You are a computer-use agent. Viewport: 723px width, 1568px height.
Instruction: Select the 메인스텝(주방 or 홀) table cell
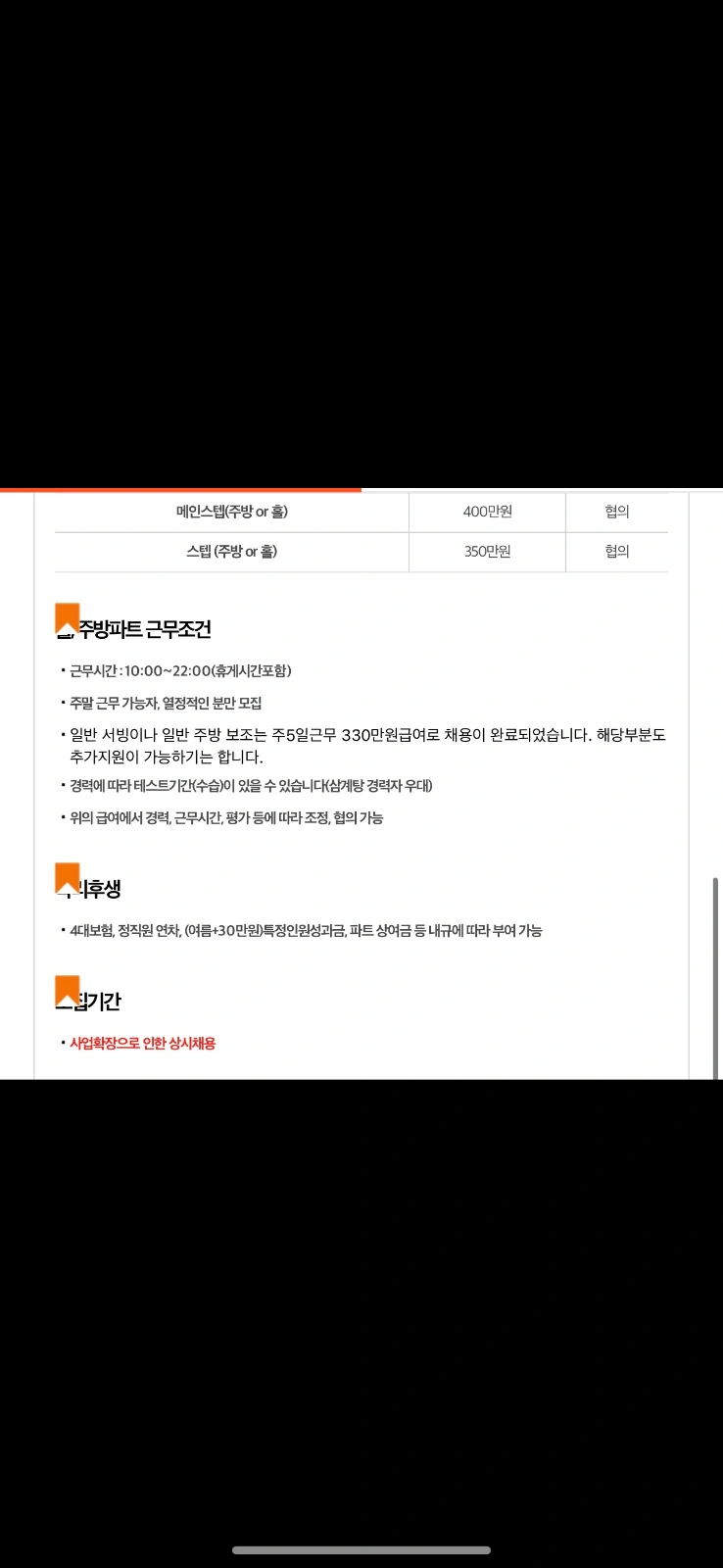(231, 512)
